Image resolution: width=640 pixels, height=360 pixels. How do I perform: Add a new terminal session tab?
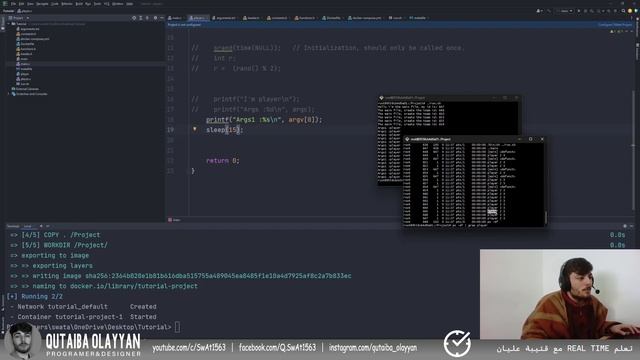[x=41, y=226]
